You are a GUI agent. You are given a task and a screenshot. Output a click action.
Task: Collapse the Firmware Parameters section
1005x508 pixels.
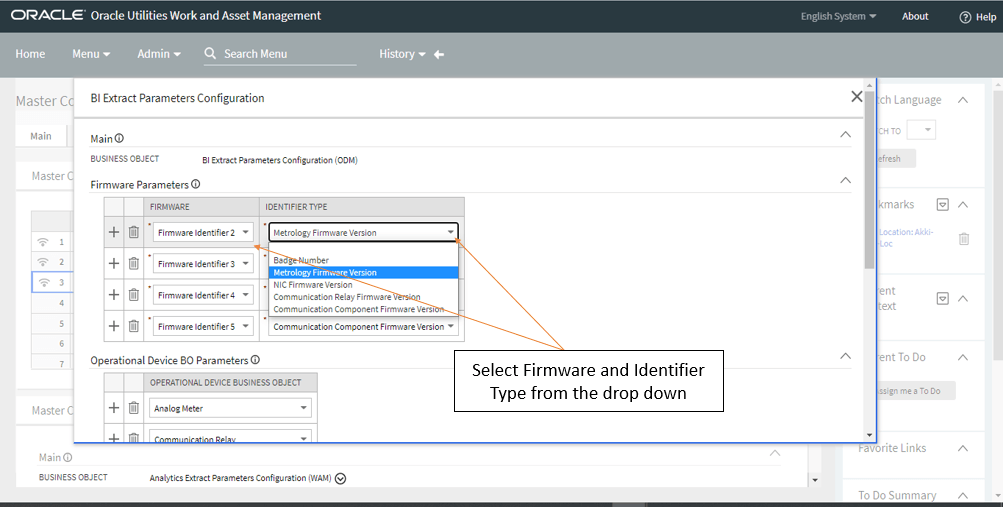coord(845,181)
